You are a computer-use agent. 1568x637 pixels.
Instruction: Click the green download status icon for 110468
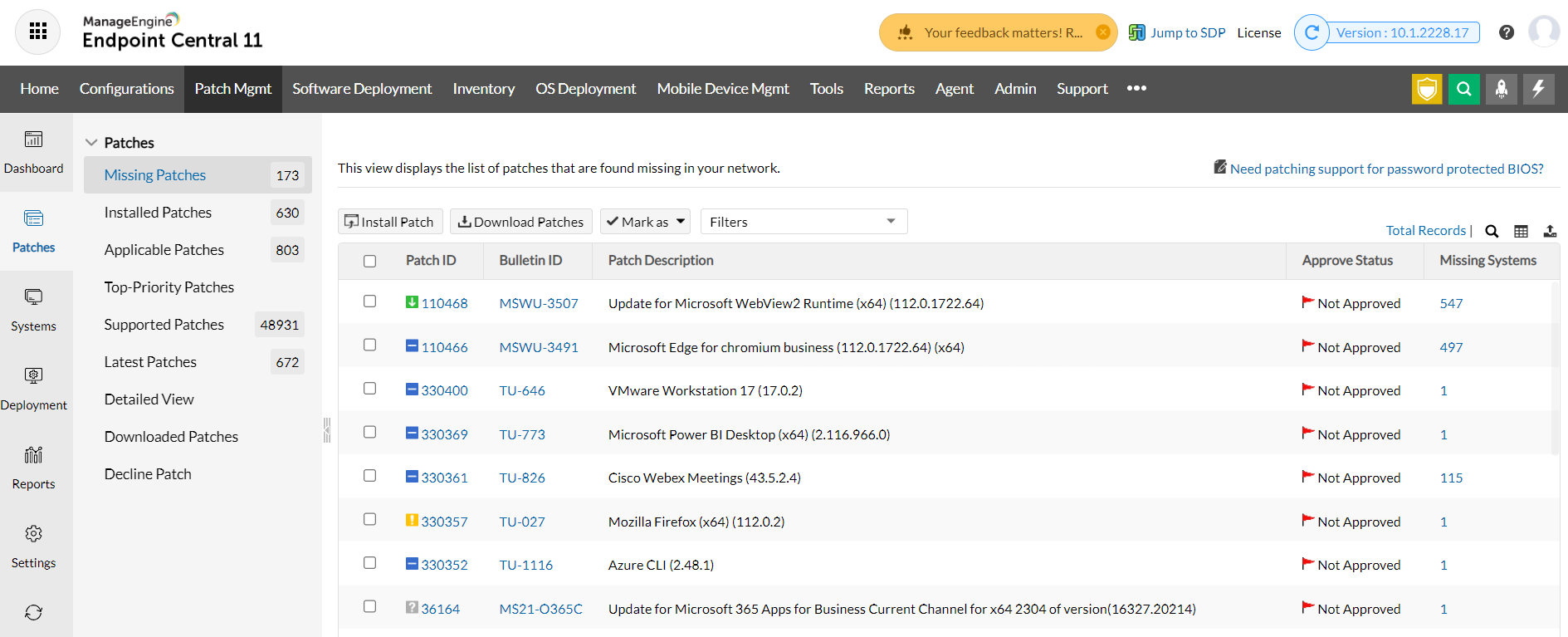tap(412, 302)
